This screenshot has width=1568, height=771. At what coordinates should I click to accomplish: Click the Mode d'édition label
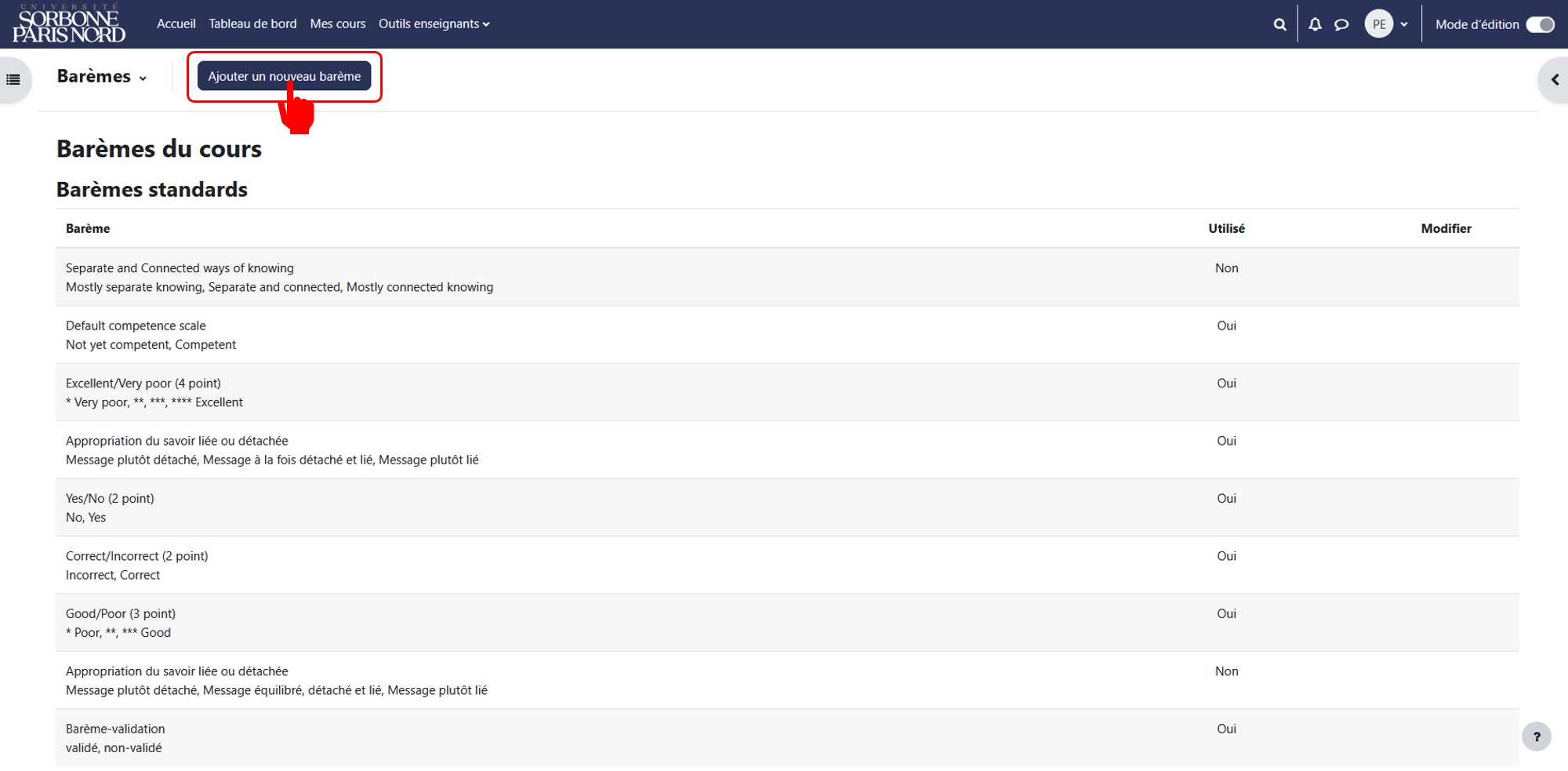click(1477, 24)
